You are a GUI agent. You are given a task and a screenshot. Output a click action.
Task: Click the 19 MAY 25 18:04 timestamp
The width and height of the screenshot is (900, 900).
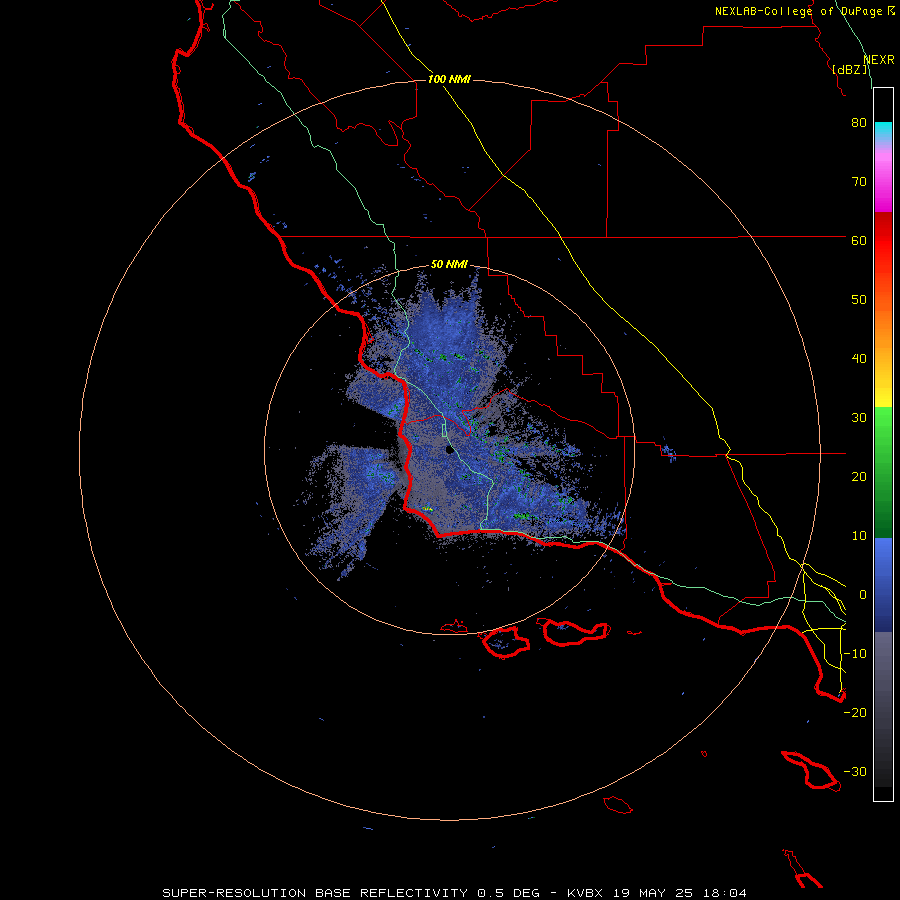[680, 893]
